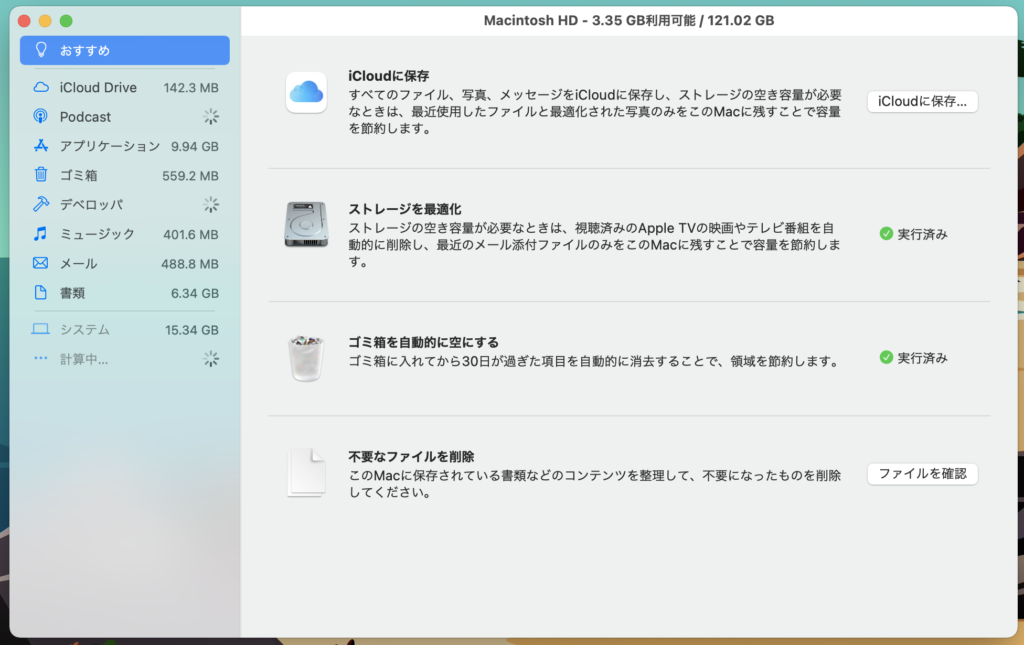Open the メール category
The width and height of the screenshot is (1024, 645).
pyautogui.click(x=125, y=264)
